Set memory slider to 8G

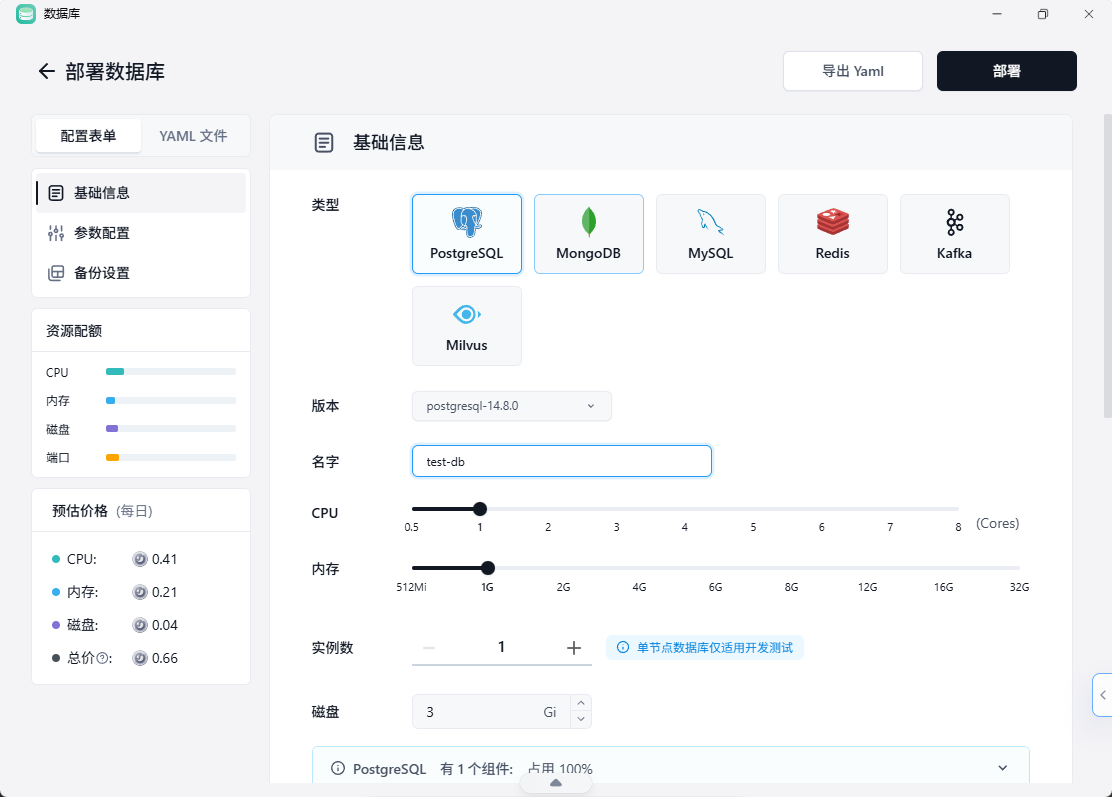click(x=791, y=568)
